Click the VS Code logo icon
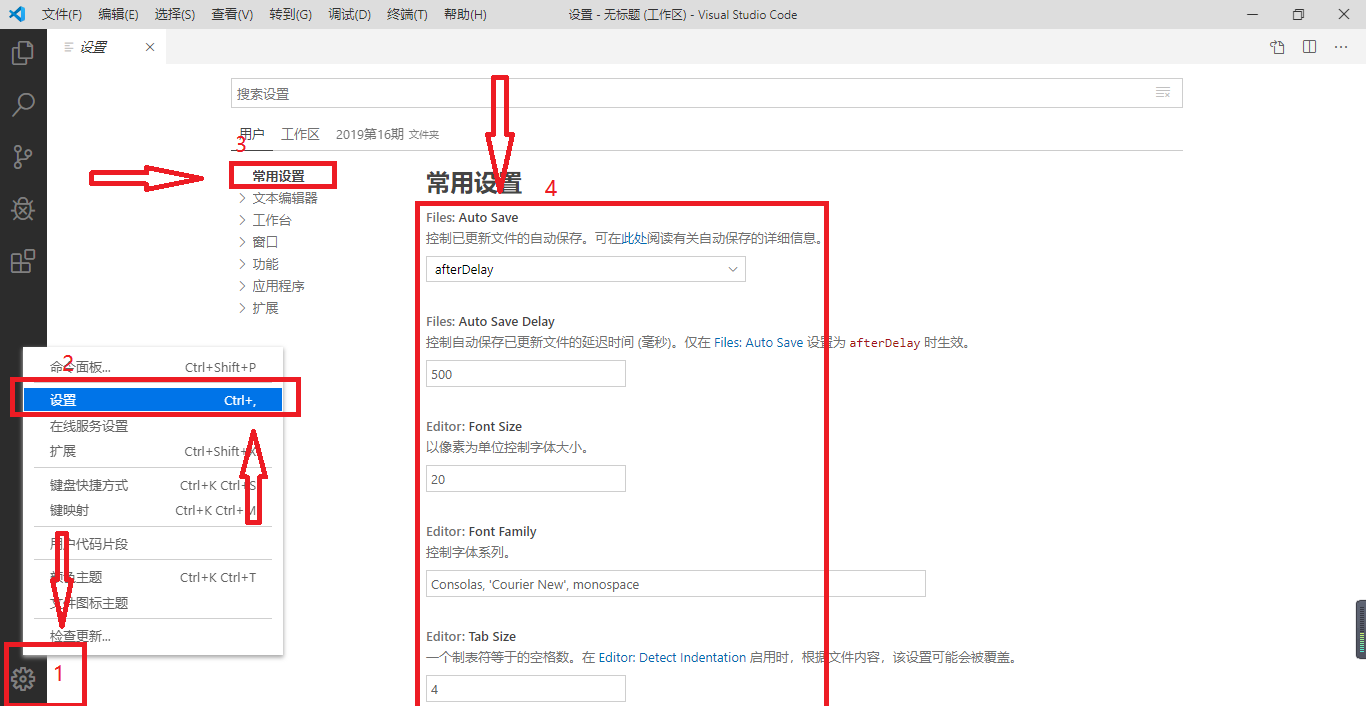Image resolution: width=1366 pixels, height=706 pixels. pyautogui.click(x=17, y=15)
